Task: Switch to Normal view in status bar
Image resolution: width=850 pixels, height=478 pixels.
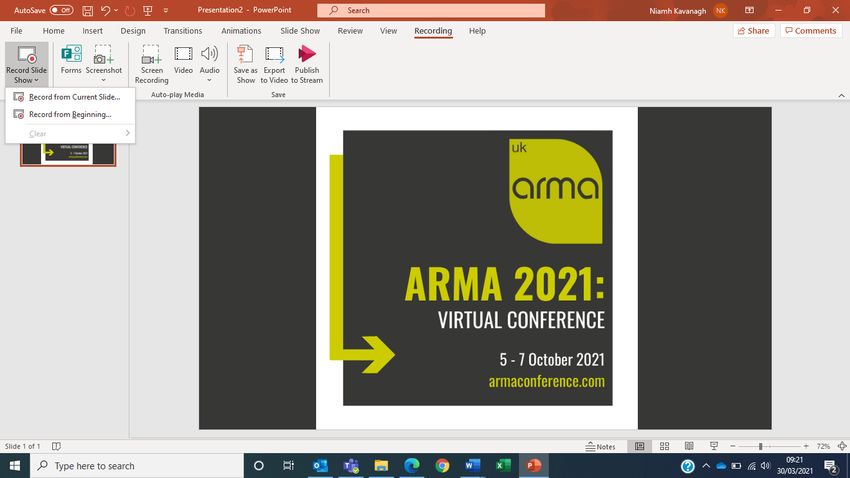Action: pos(640,446)
